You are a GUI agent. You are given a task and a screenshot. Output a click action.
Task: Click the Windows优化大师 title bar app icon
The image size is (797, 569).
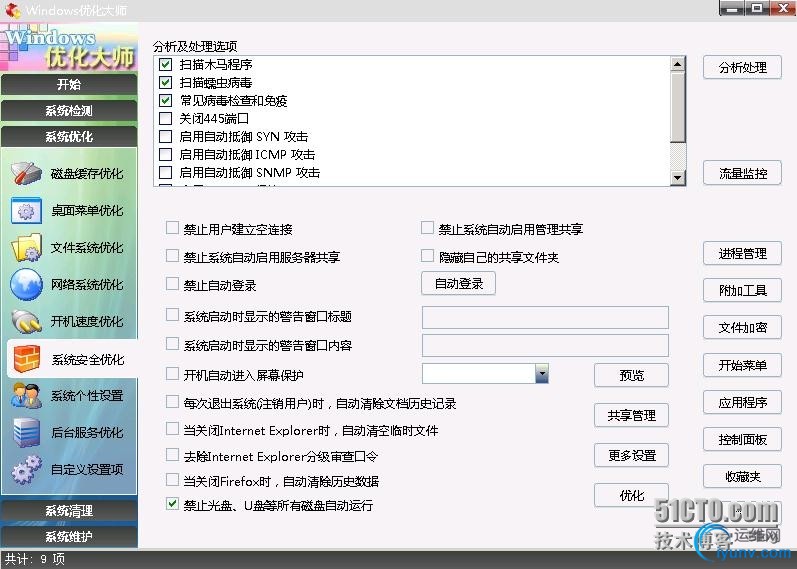click(12, 9)
